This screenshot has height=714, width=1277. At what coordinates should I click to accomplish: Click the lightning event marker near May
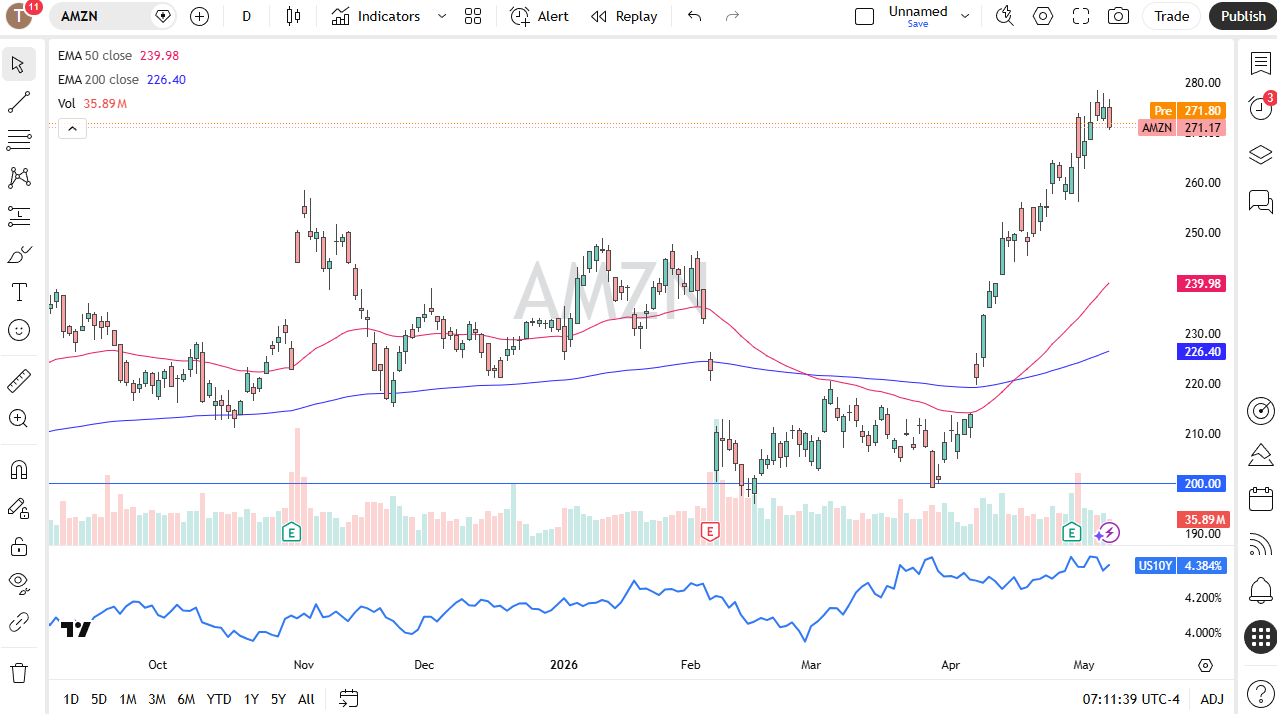point(1109,532)
